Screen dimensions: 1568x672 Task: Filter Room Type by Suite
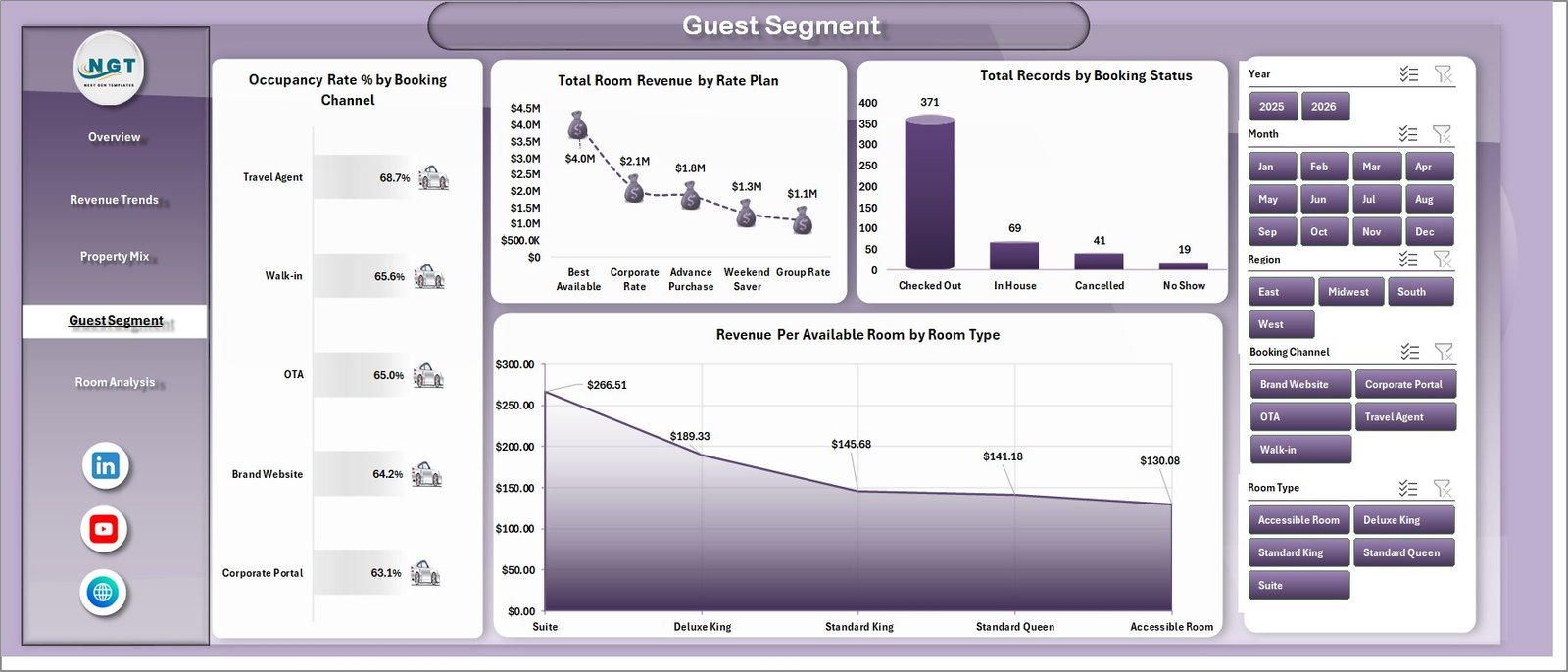[x=1298, y=585]
